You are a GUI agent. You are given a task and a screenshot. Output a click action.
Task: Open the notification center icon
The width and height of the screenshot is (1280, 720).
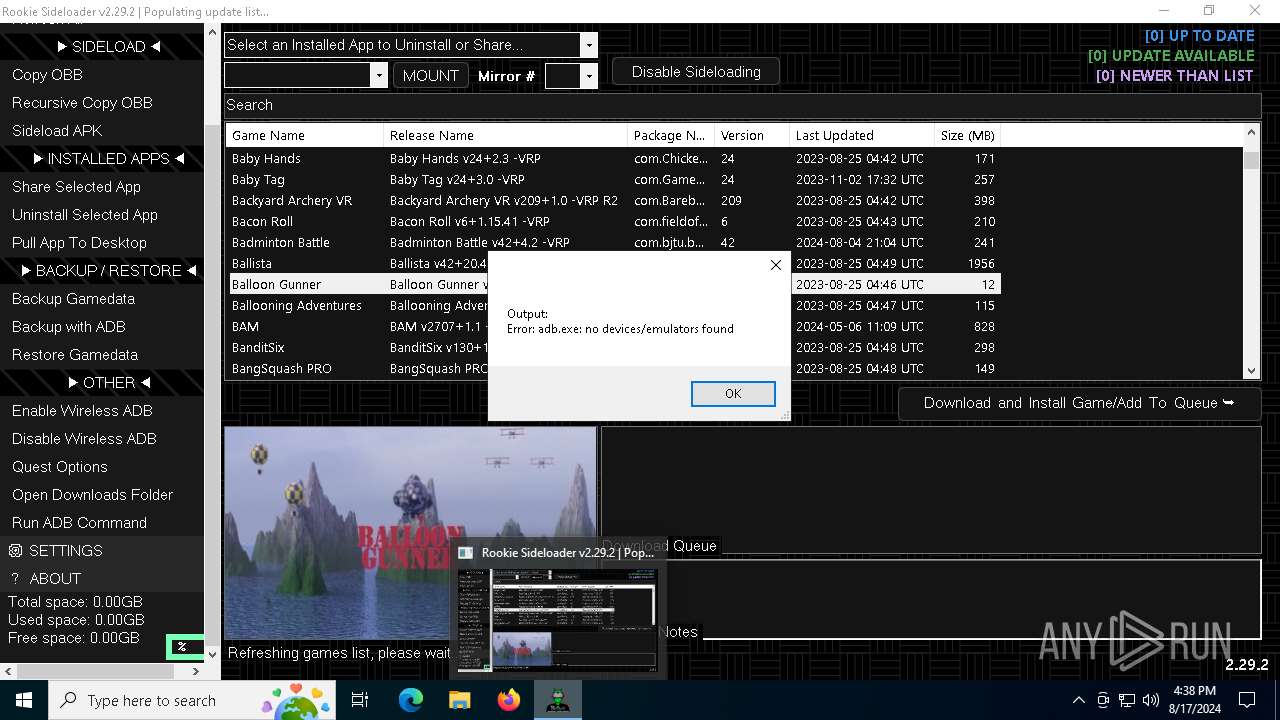1247,700
